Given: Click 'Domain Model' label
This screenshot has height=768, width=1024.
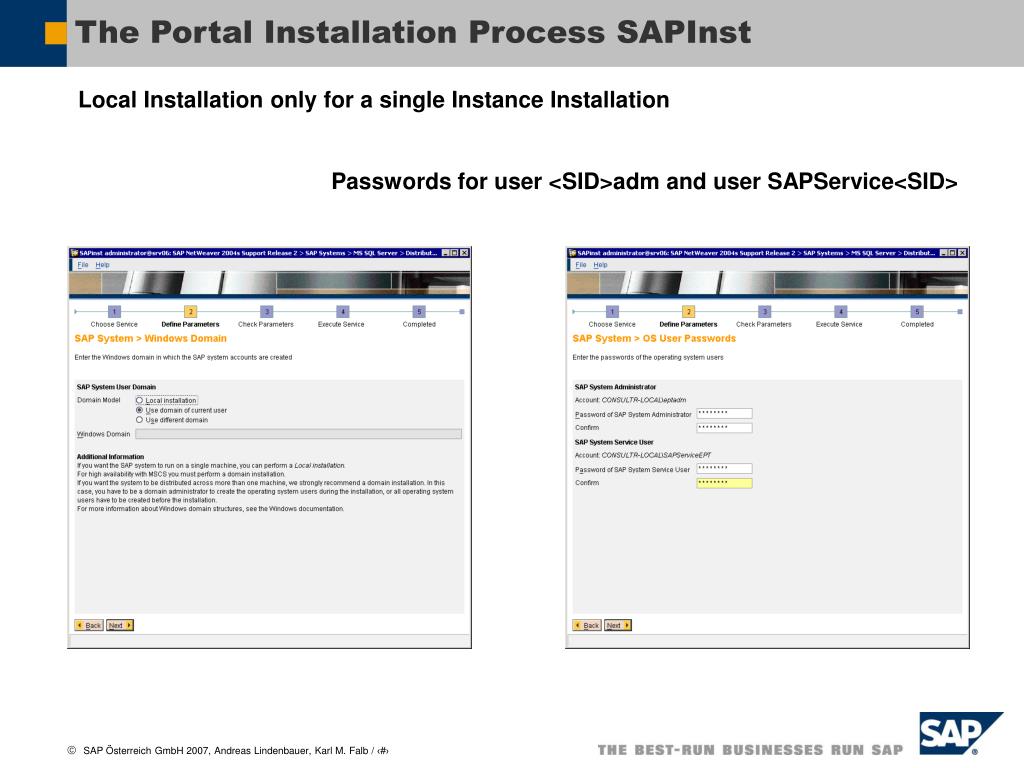Looking at the screenshot, I should coord(99,400).
